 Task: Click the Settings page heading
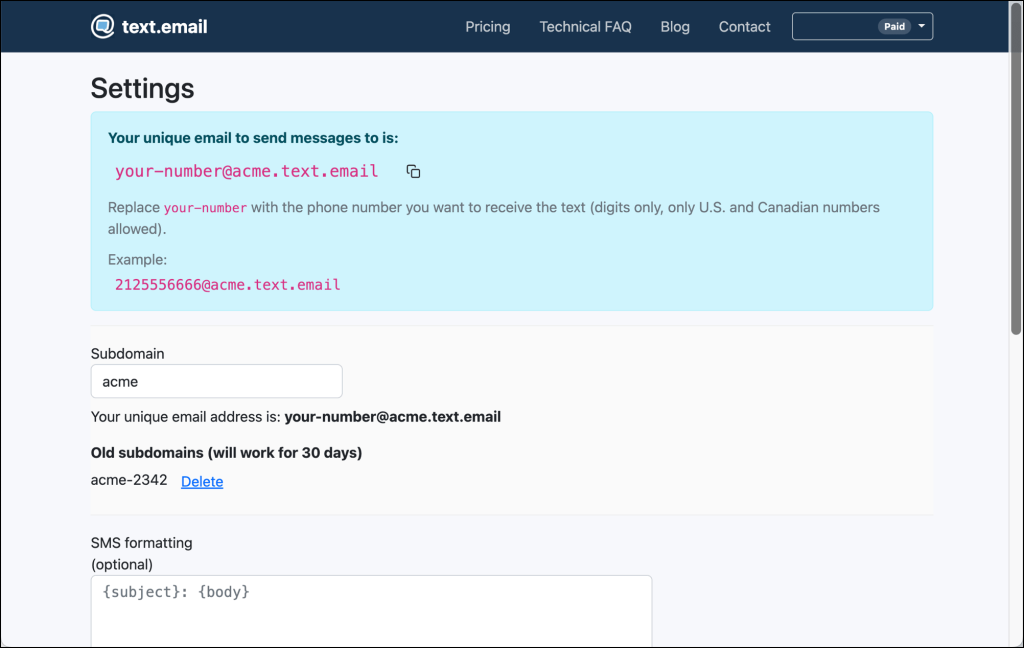[142, 88]
